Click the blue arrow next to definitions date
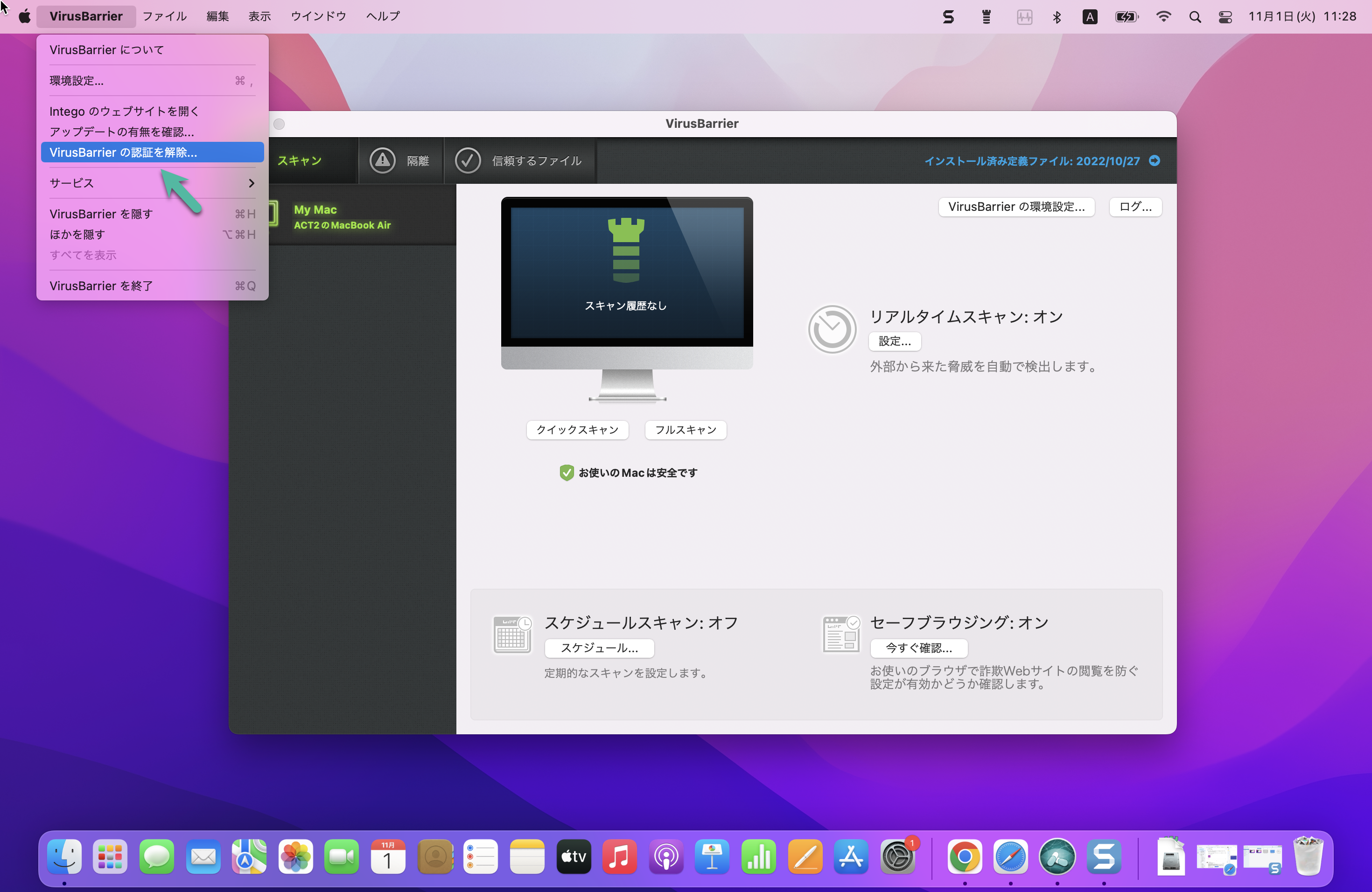 click(x=1155, y=161)
